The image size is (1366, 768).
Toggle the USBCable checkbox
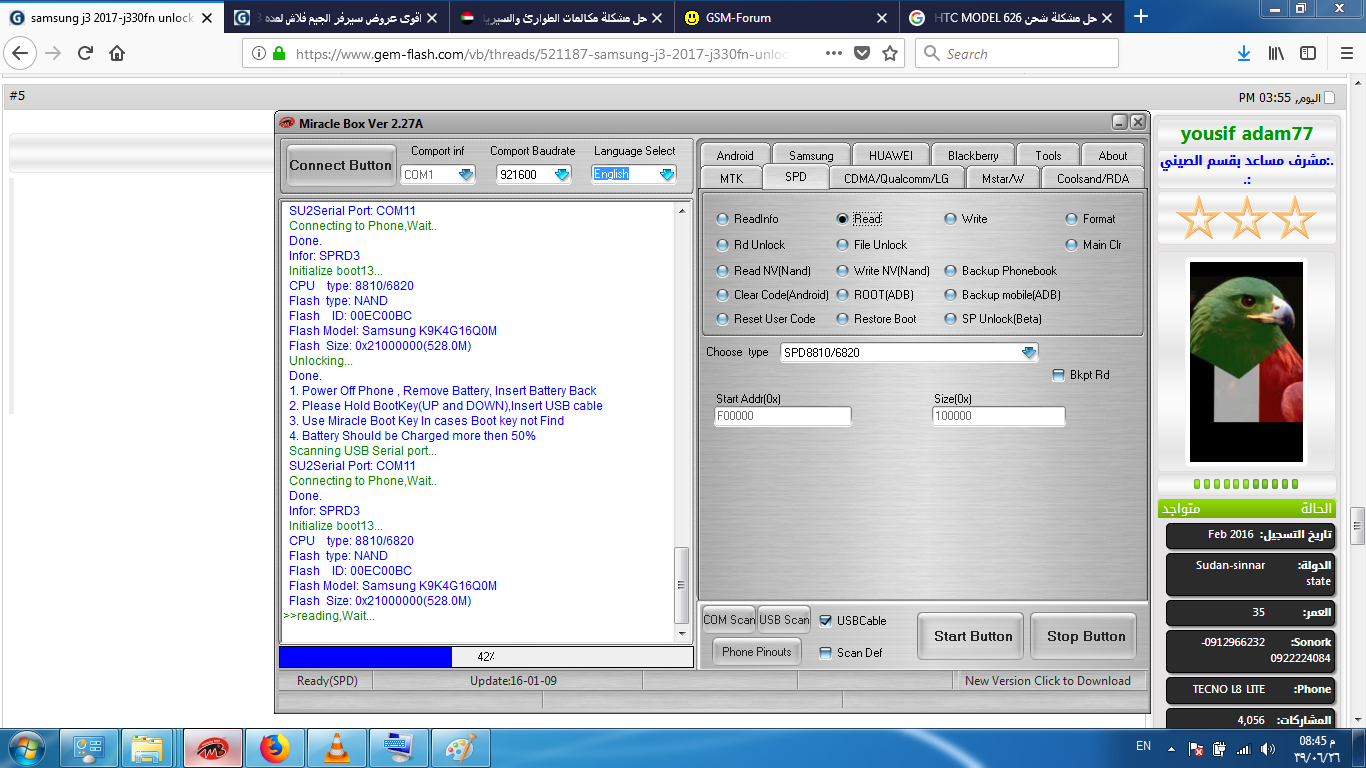coord(825,621)
